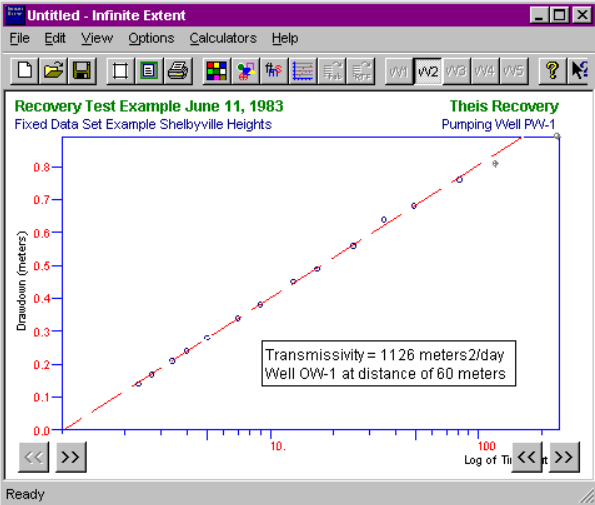This screenshot has width=595, height=505.
Task: Click the lower-left forward >> arrow button
Action: 71,457
